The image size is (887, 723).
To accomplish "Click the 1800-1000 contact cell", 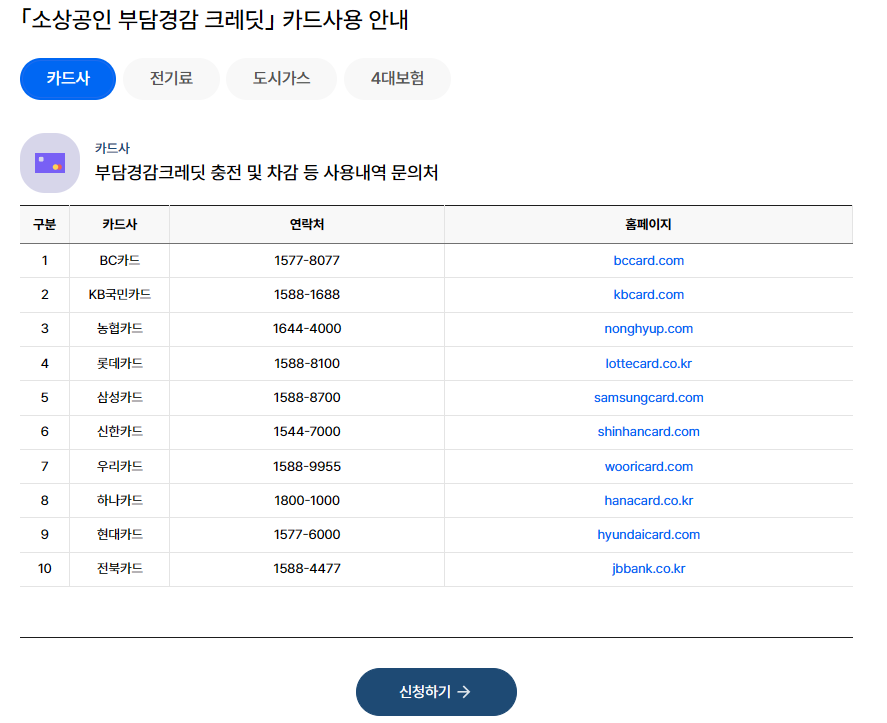I will [x=307, y=501].
